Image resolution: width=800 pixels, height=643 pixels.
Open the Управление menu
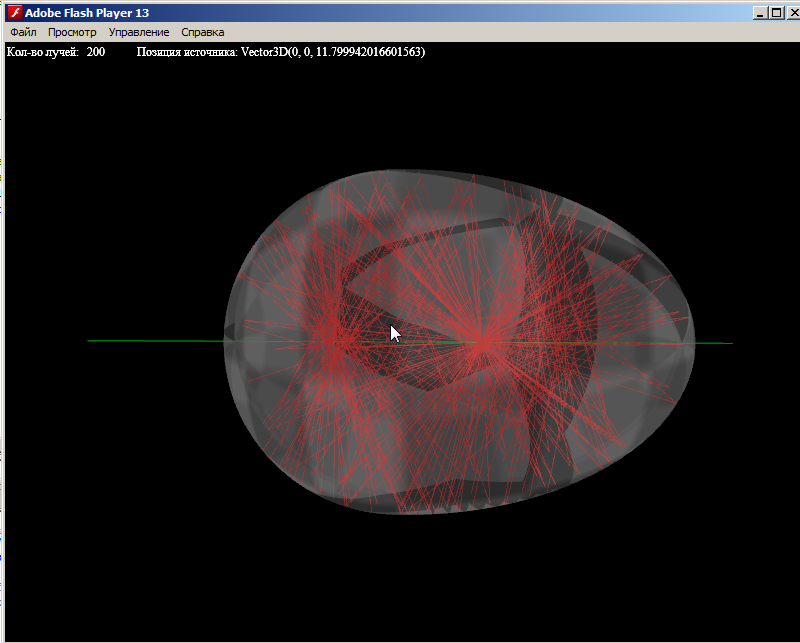pyautogui.click(x=139, y=32)
